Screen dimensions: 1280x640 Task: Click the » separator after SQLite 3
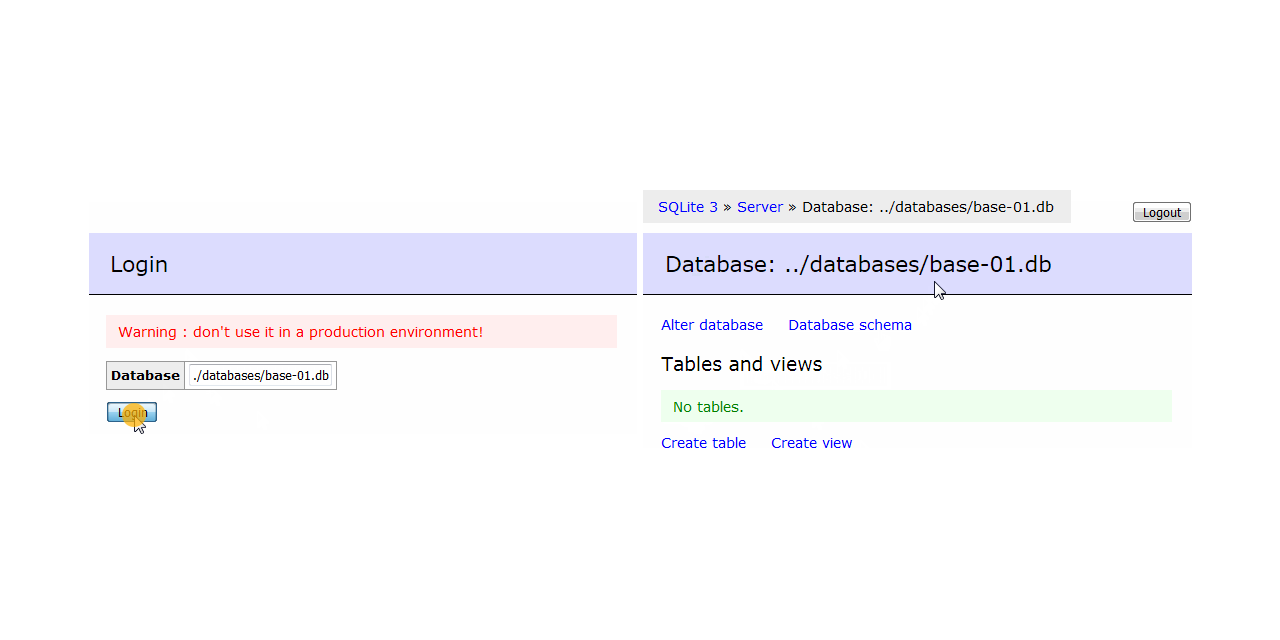[x=727, y=207]
